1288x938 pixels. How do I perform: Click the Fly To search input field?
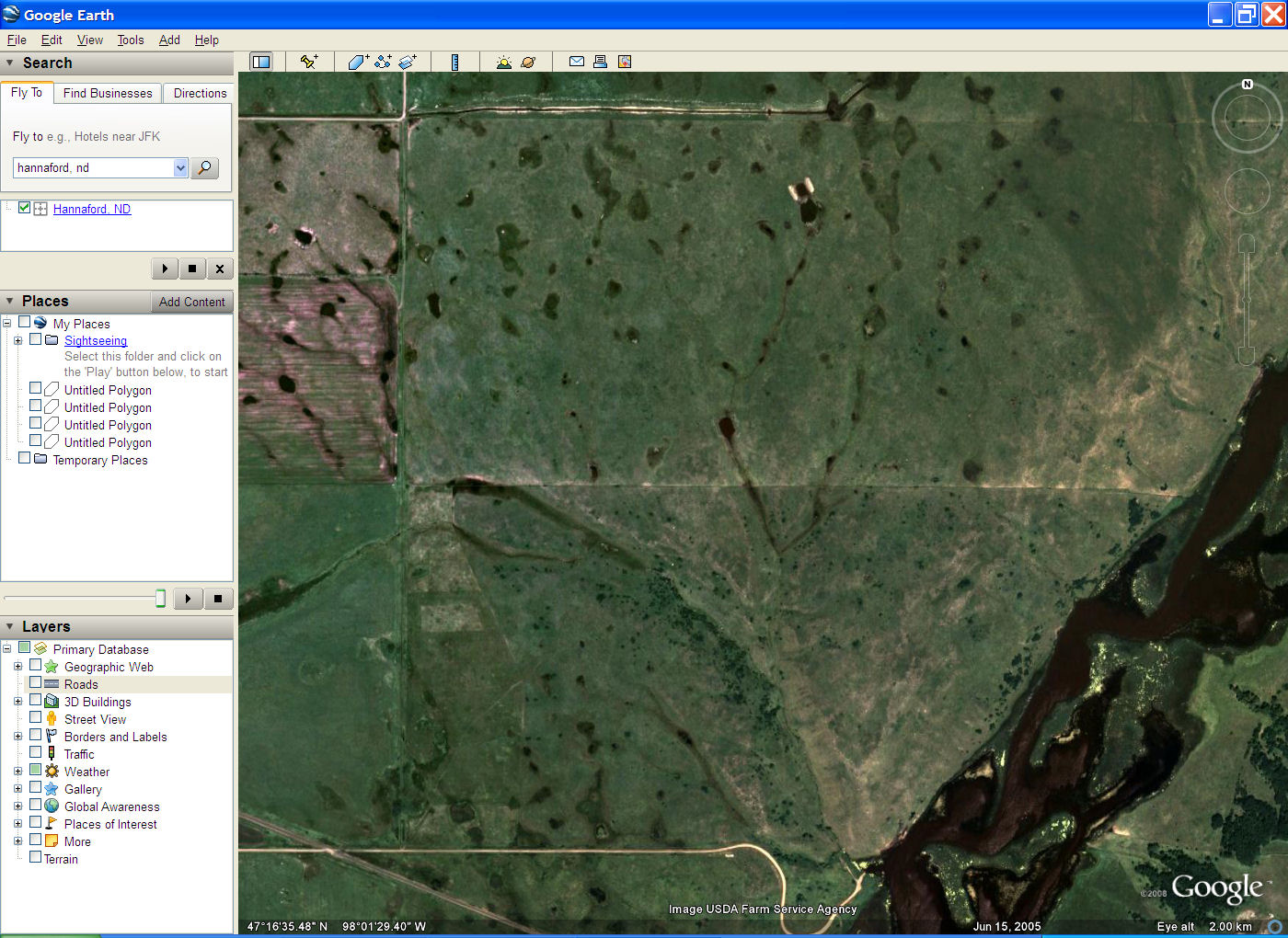pyautogui.click(x=93, y=167)
